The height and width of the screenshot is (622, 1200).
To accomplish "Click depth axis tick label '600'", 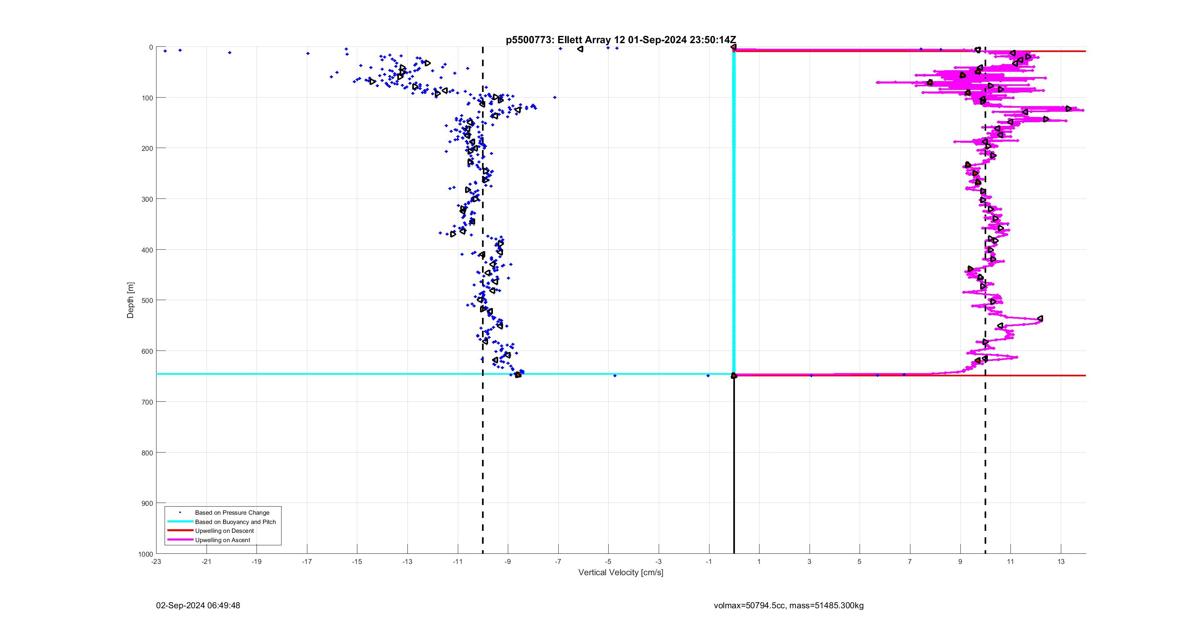I will 146,351.
